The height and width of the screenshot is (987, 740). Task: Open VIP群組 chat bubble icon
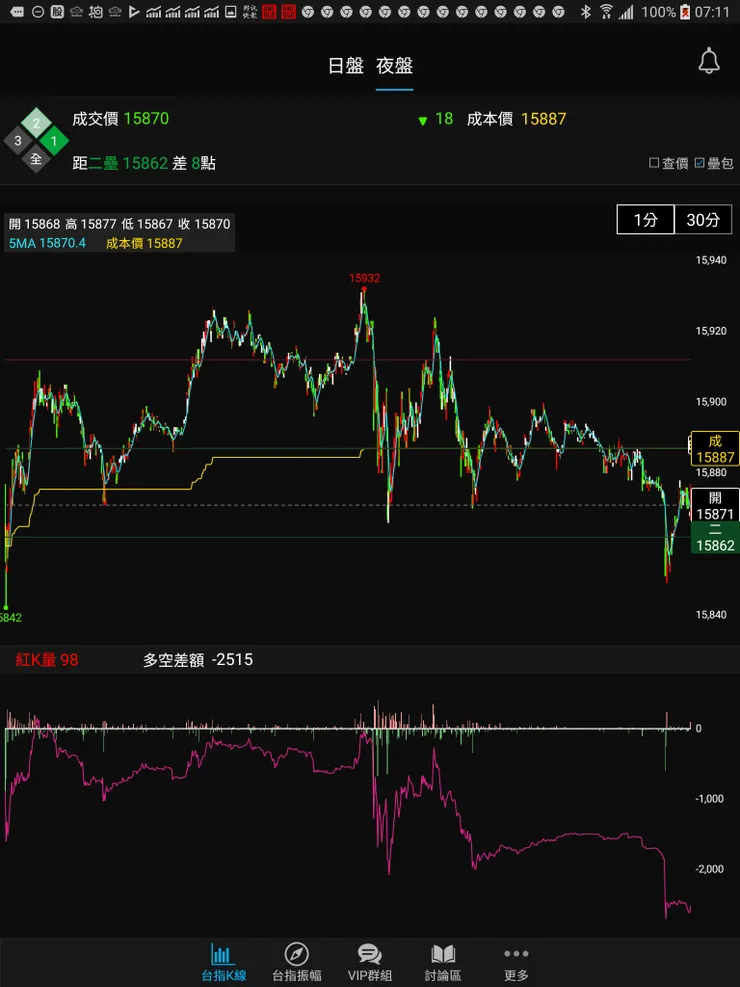(370, 963)
